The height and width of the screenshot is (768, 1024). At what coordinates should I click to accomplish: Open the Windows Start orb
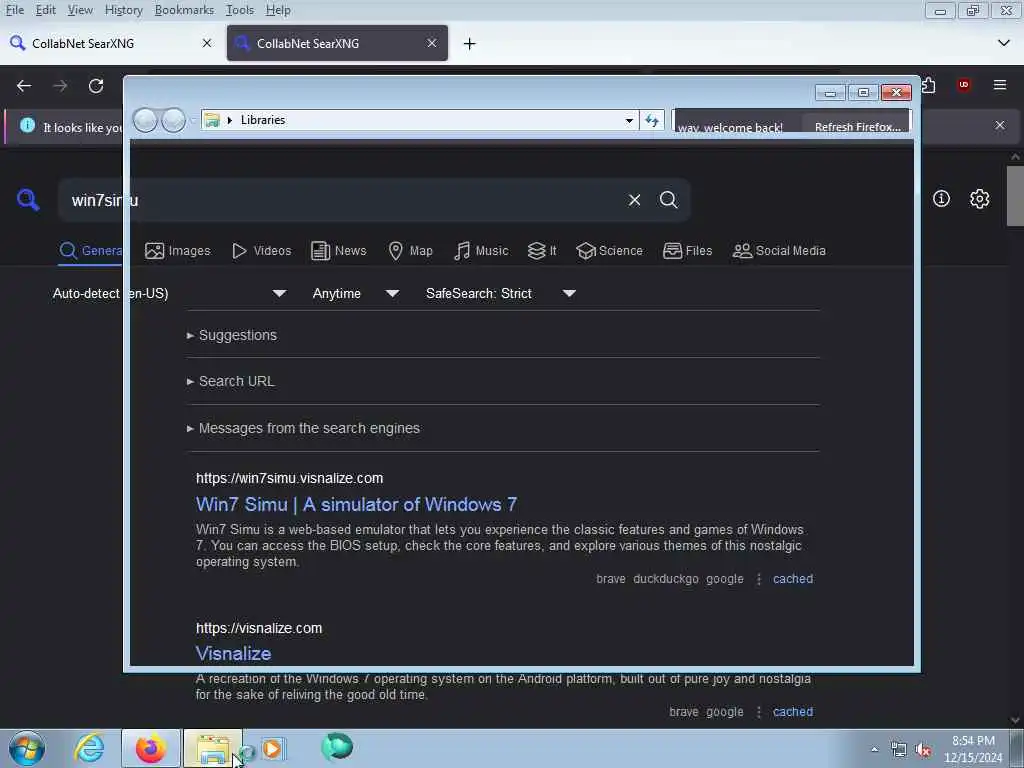coord(26,748)
